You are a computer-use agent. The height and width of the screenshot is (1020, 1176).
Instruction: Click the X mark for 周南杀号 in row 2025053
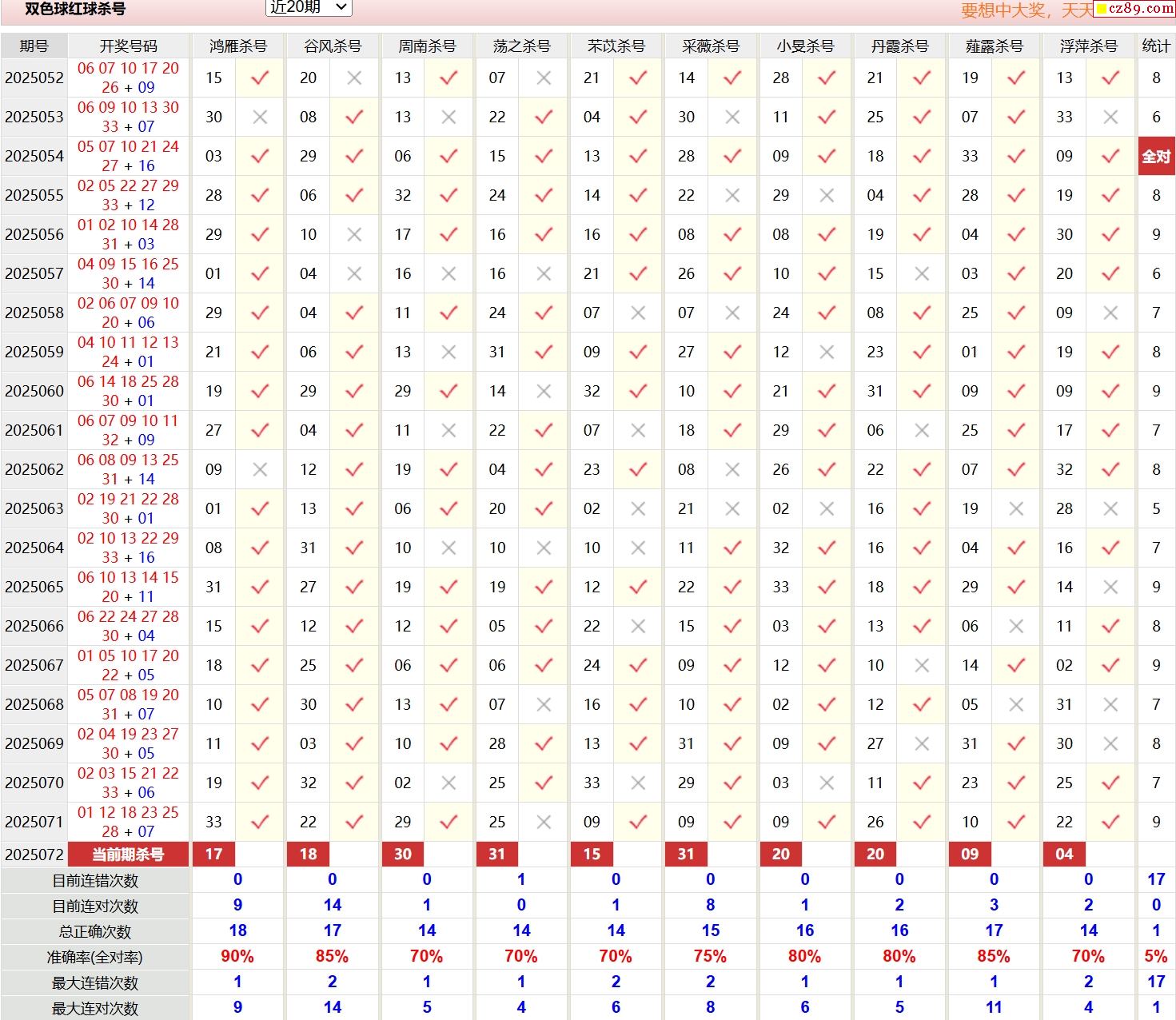[x=448, y=117]
